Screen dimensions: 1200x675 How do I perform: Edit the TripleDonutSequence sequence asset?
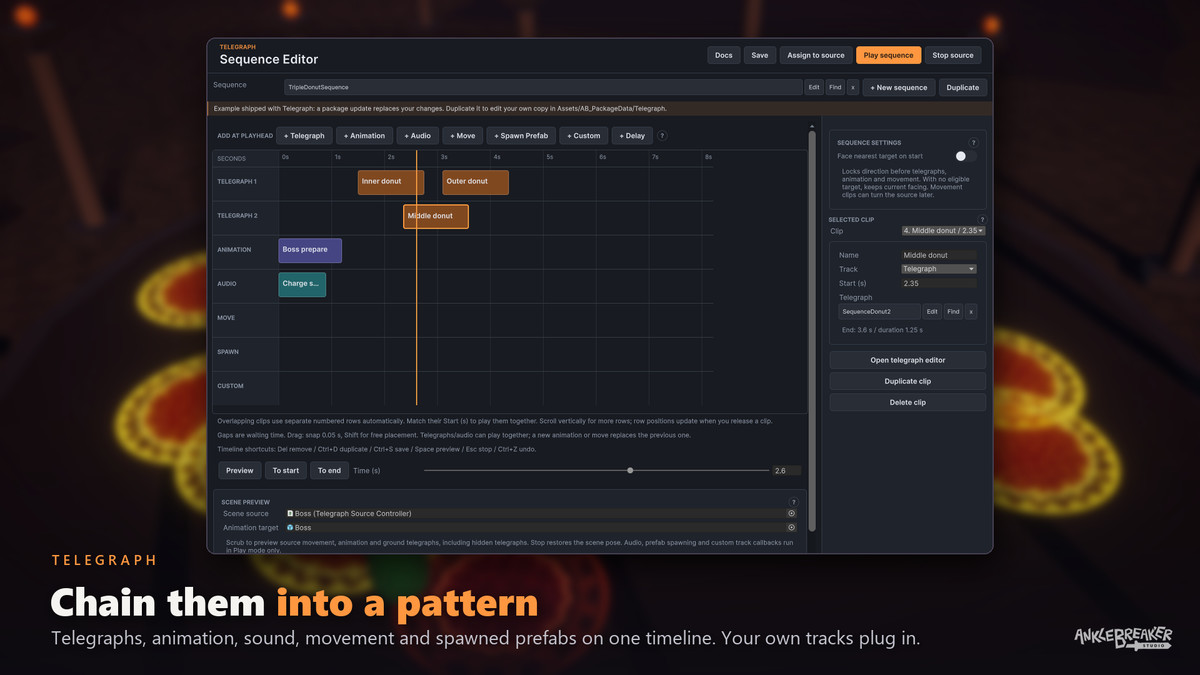814,88
